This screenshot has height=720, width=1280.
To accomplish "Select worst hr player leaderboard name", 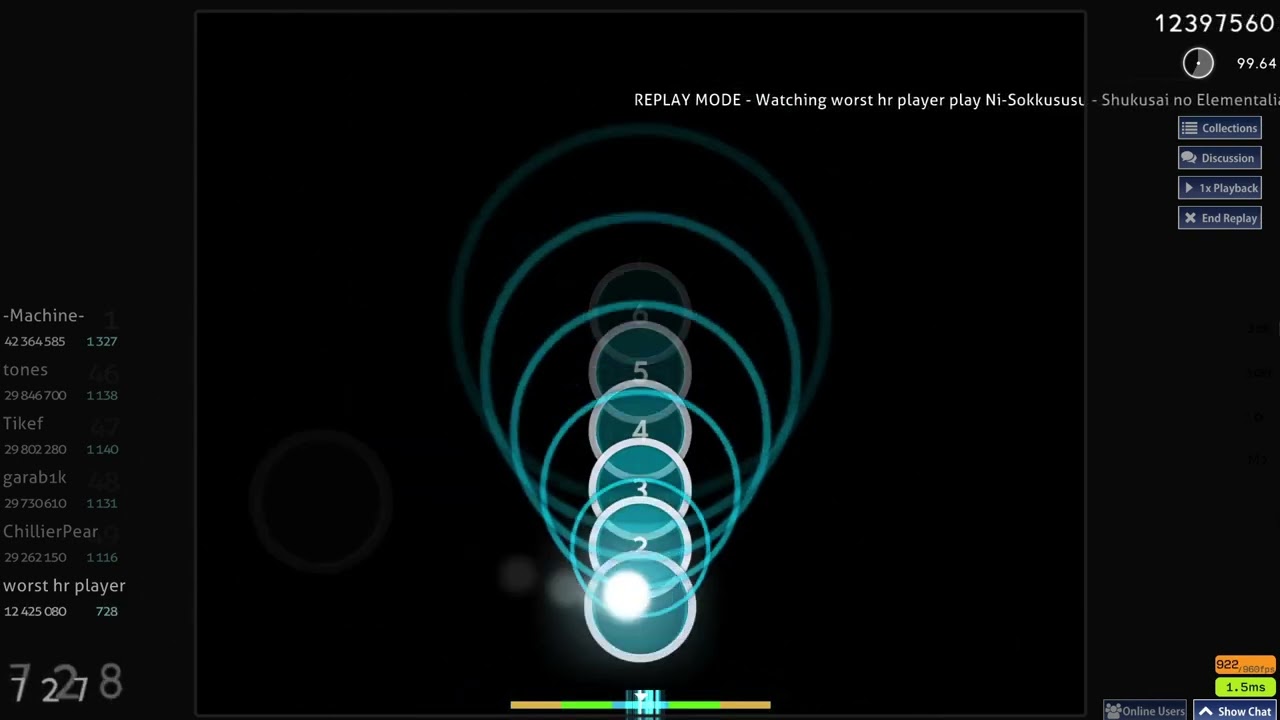I will pyautogui.click(x=64, y=586).
